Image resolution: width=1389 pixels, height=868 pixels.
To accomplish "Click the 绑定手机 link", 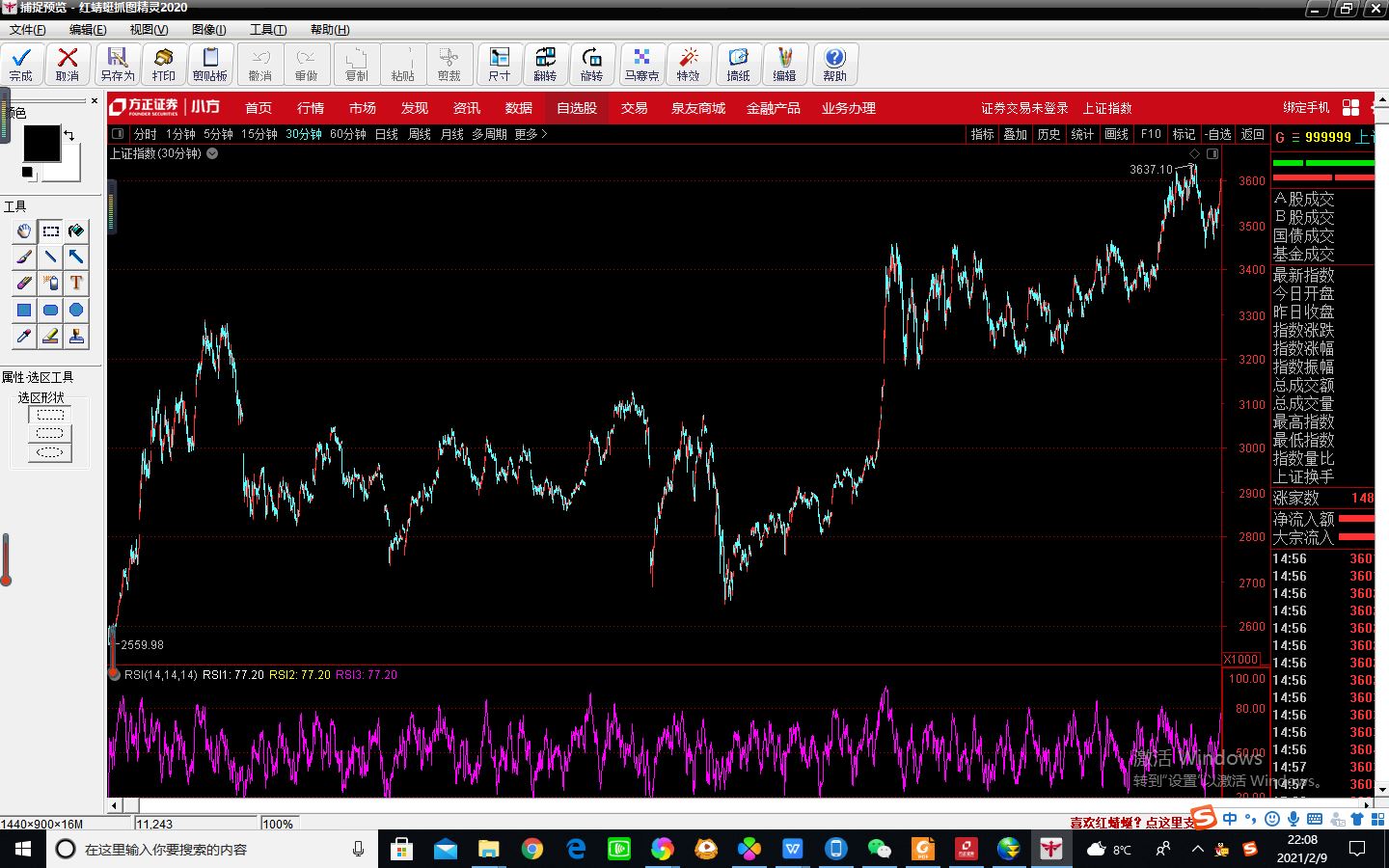I will point(1306,107).
